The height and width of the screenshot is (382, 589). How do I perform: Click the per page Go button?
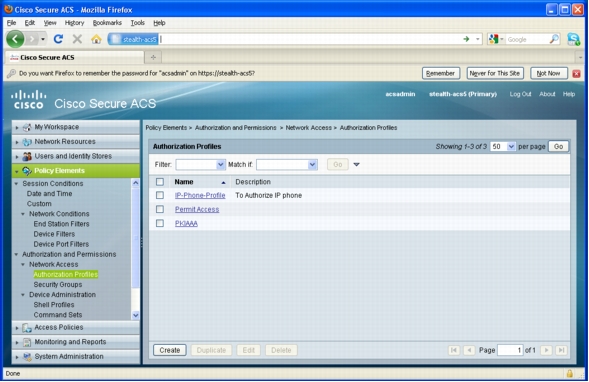558,146
